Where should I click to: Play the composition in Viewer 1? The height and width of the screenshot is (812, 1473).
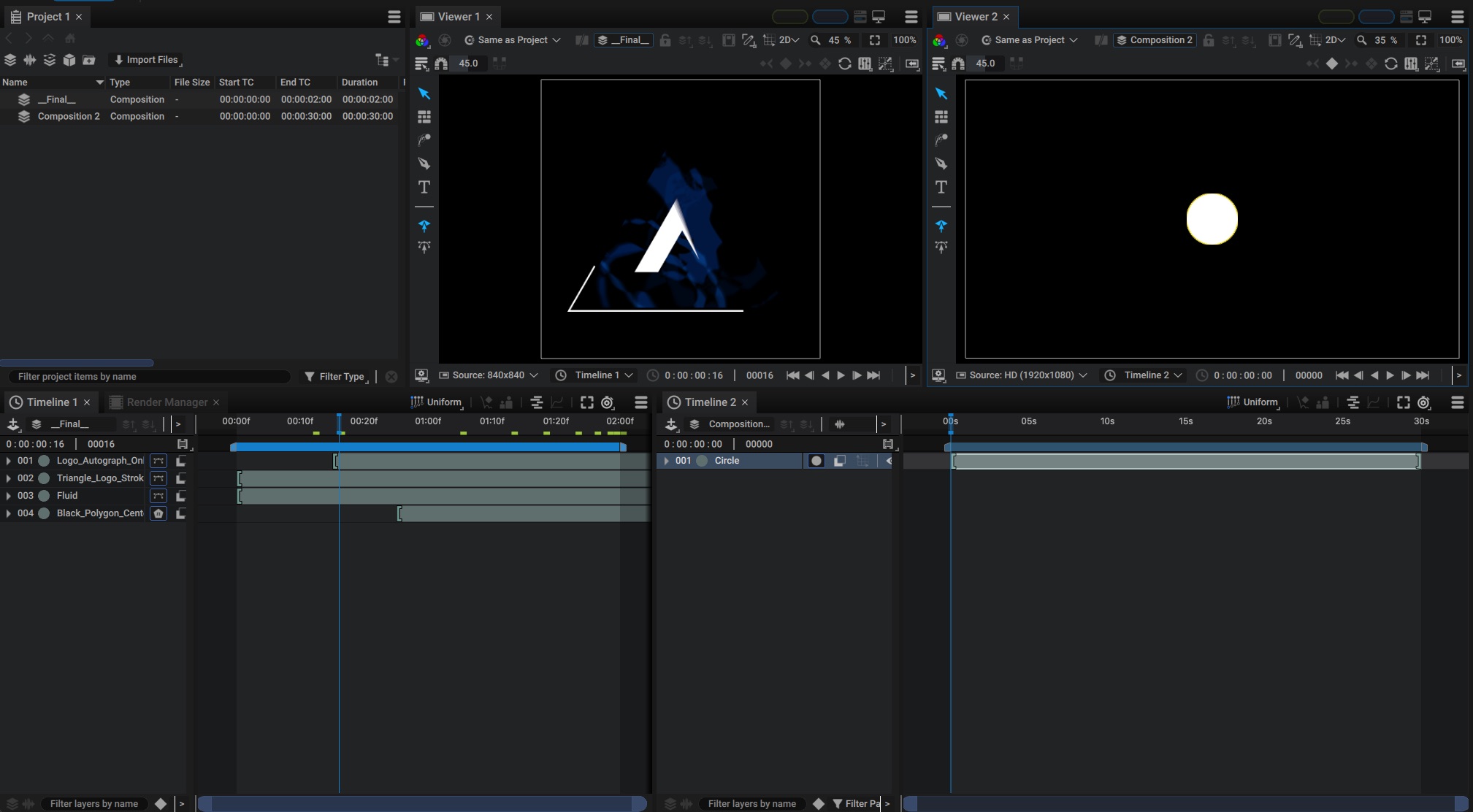coord(841,375)
